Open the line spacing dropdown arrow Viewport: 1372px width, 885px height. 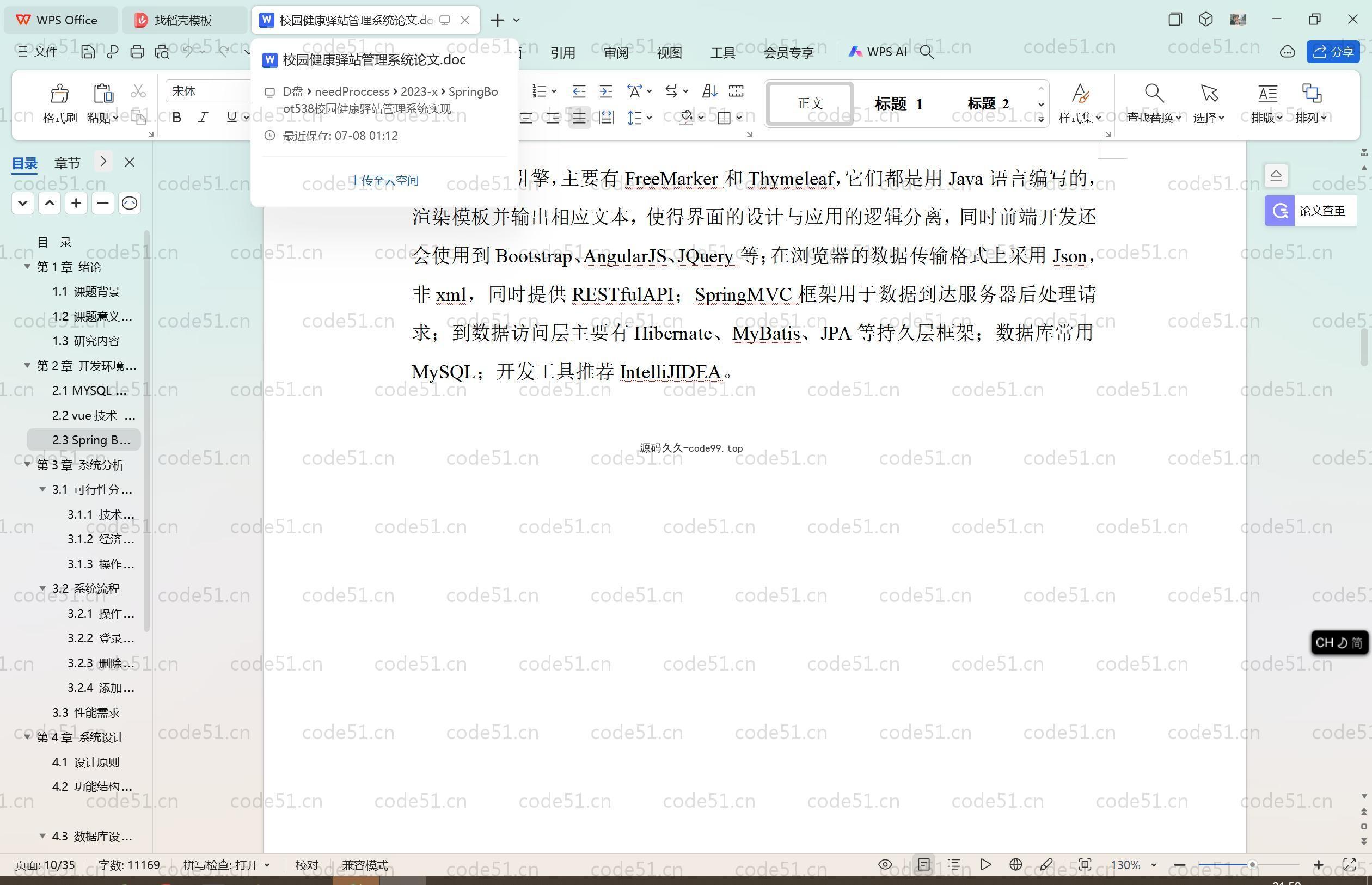click(649, 118)
